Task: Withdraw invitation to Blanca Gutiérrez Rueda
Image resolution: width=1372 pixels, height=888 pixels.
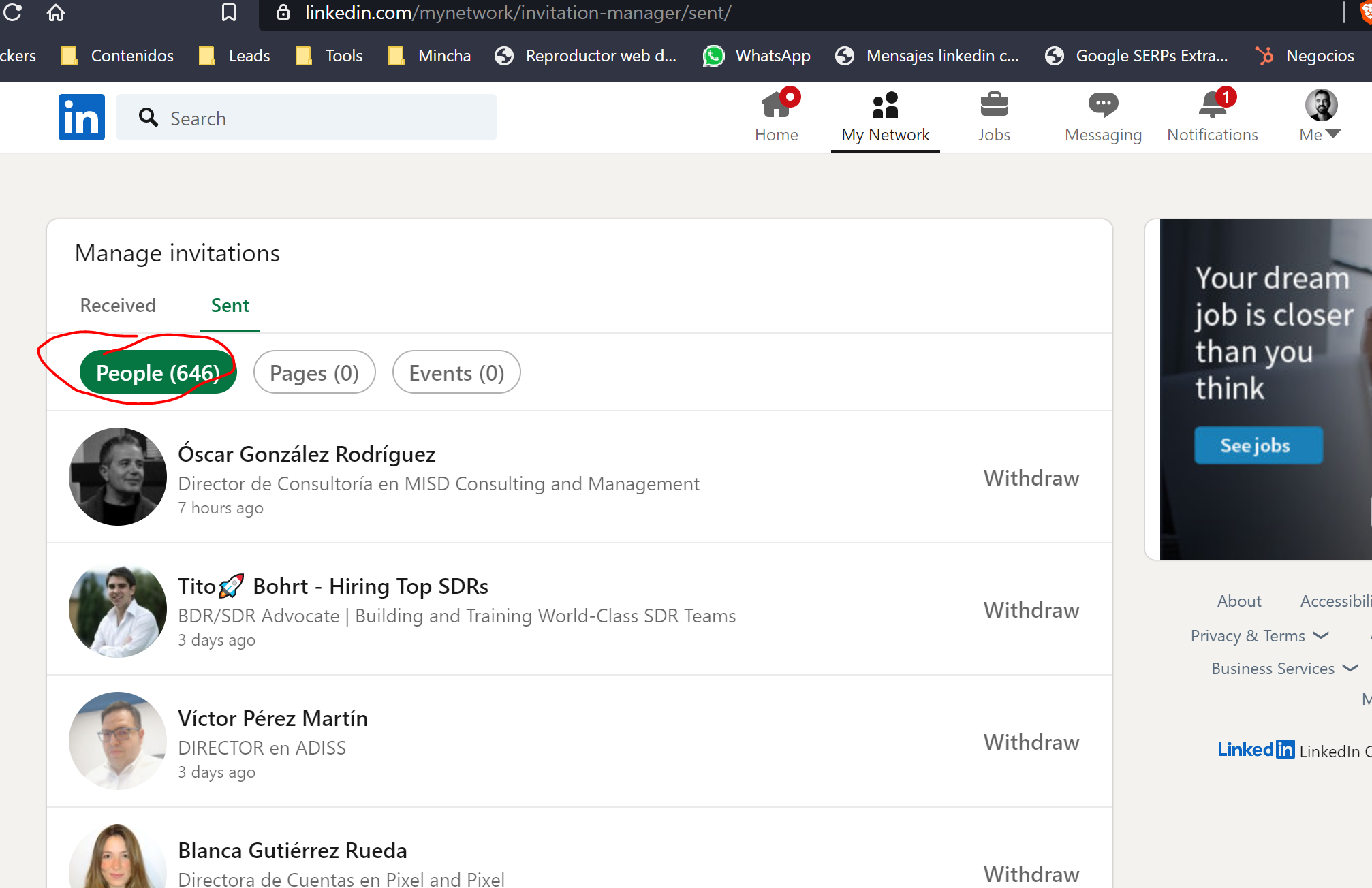Action: pyautogui.click(x=1031, y=874)
